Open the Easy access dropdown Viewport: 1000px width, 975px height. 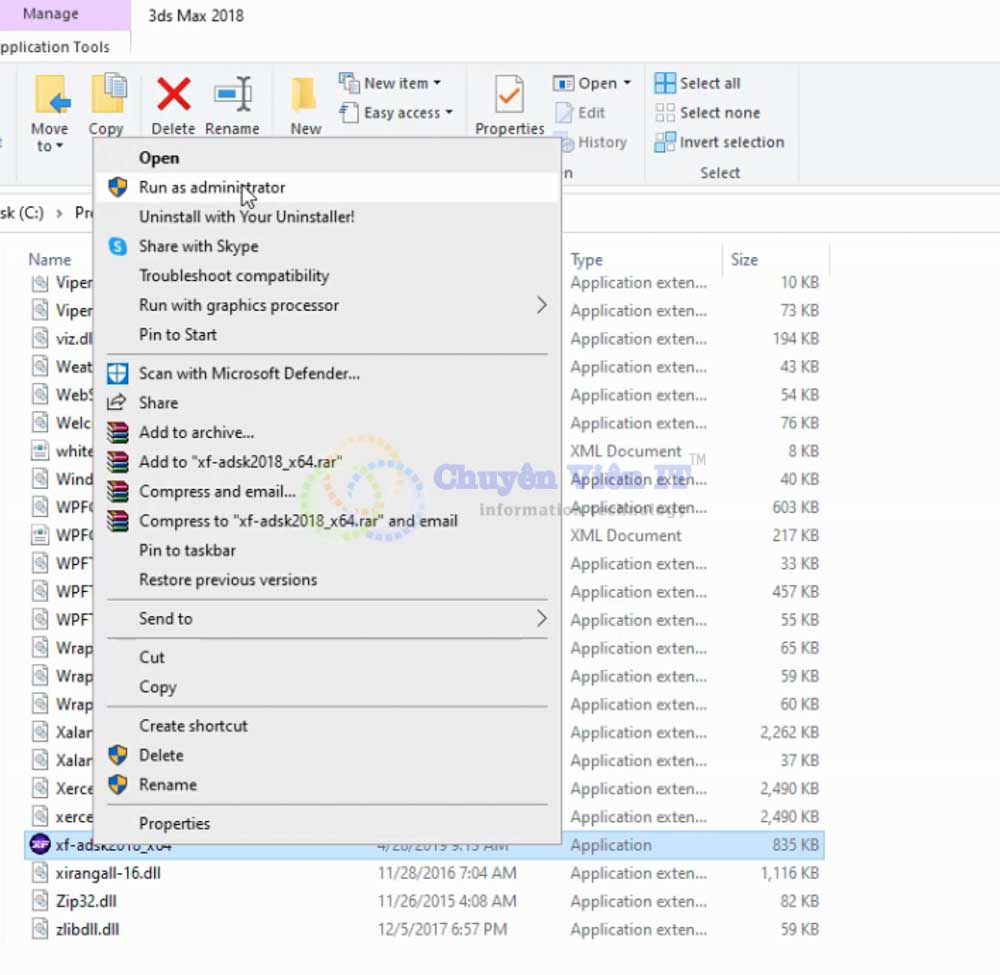pyautogui.click(x=396, y=112)
